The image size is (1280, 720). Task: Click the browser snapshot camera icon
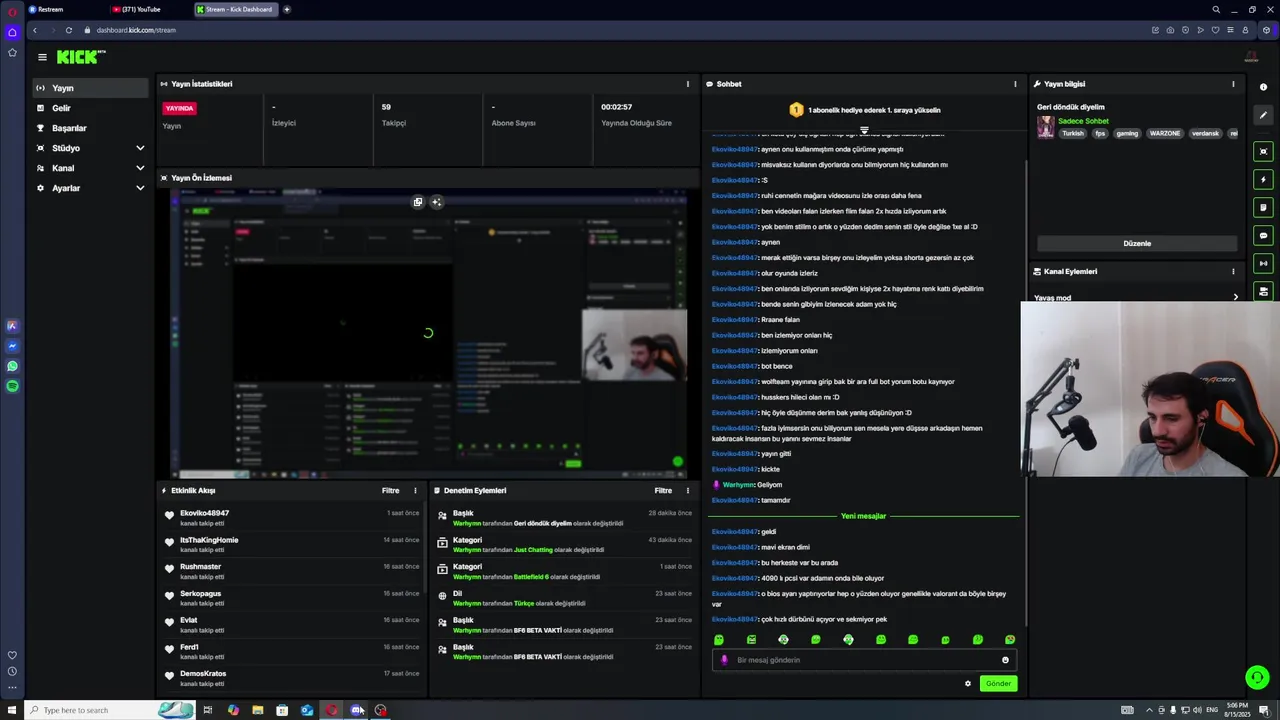click(x=1170, y=30)
